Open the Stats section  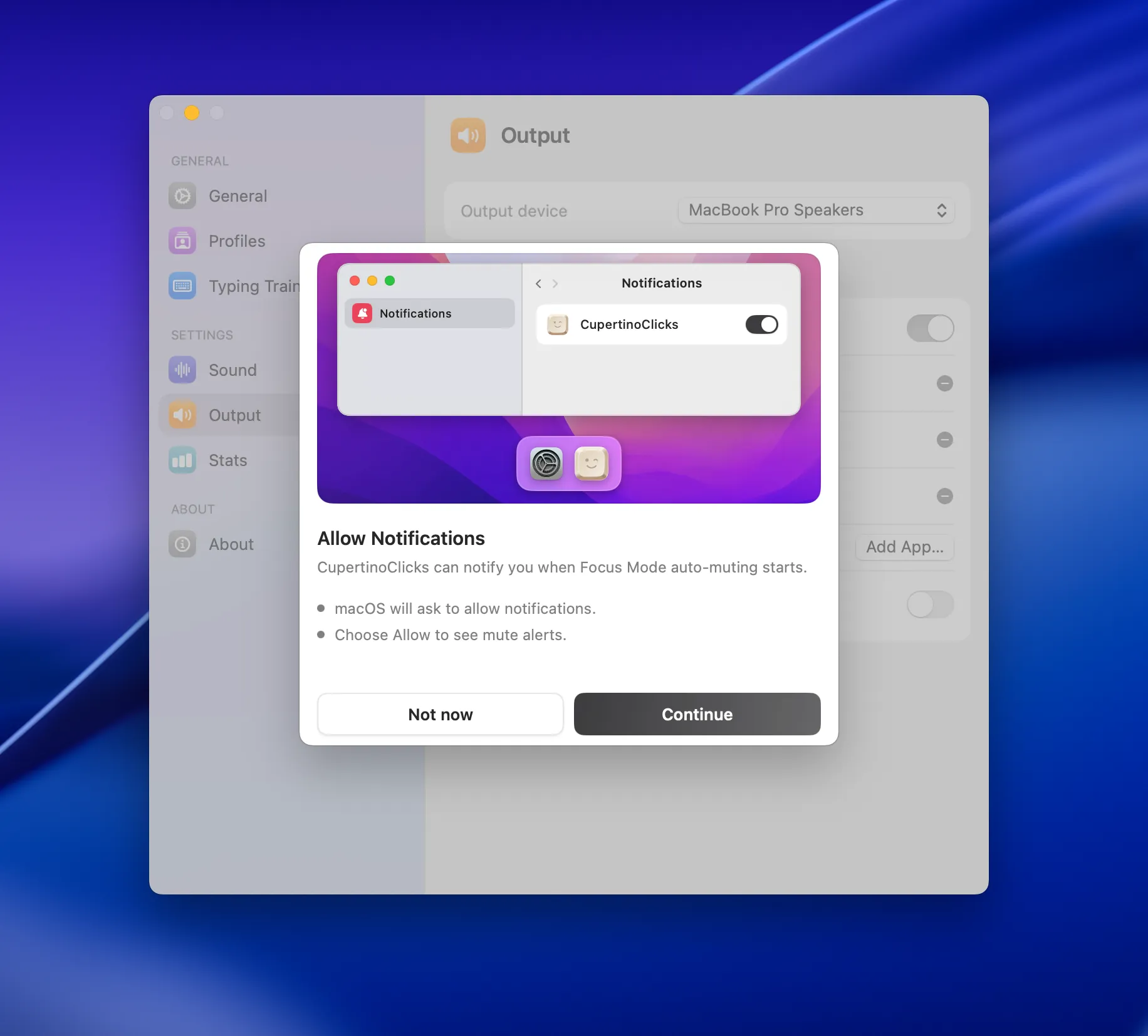(229, 460)
